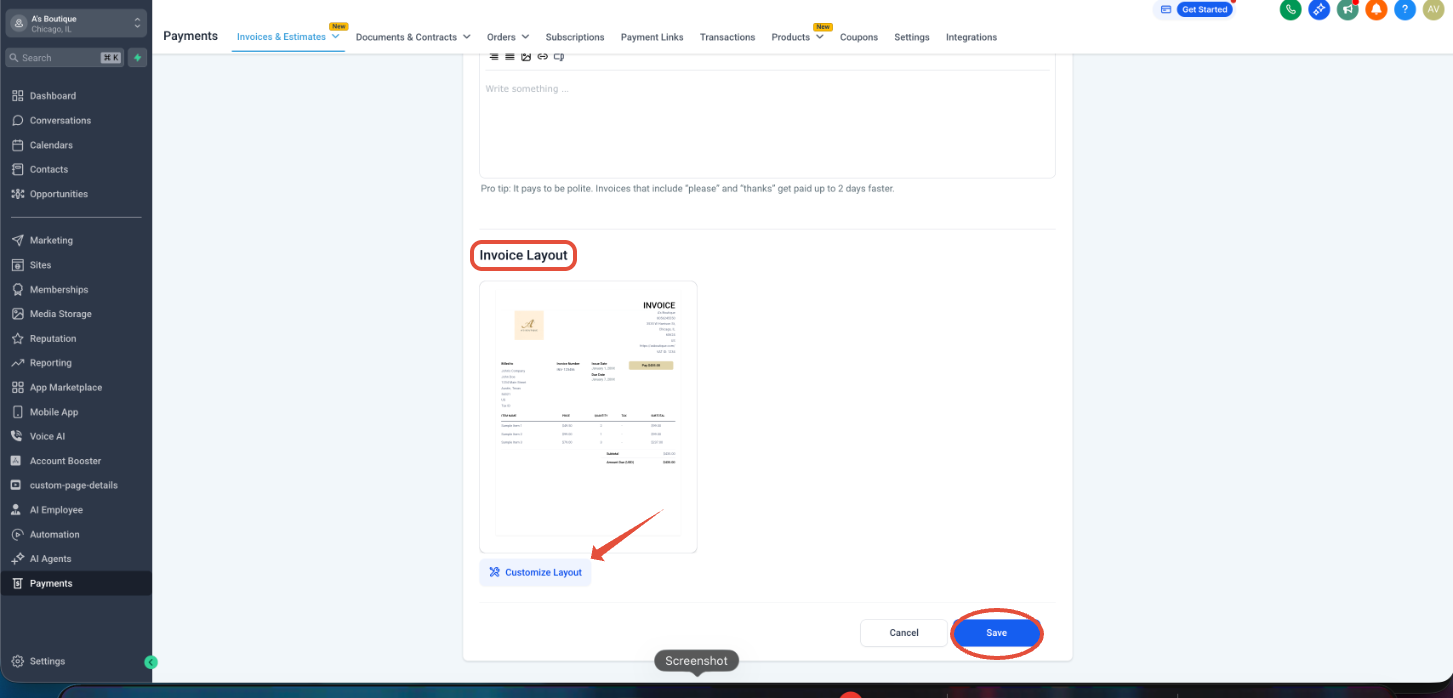Click the Conversations chat bubble icon
This screenshot has width=1453, height=698.
point(18,120)
